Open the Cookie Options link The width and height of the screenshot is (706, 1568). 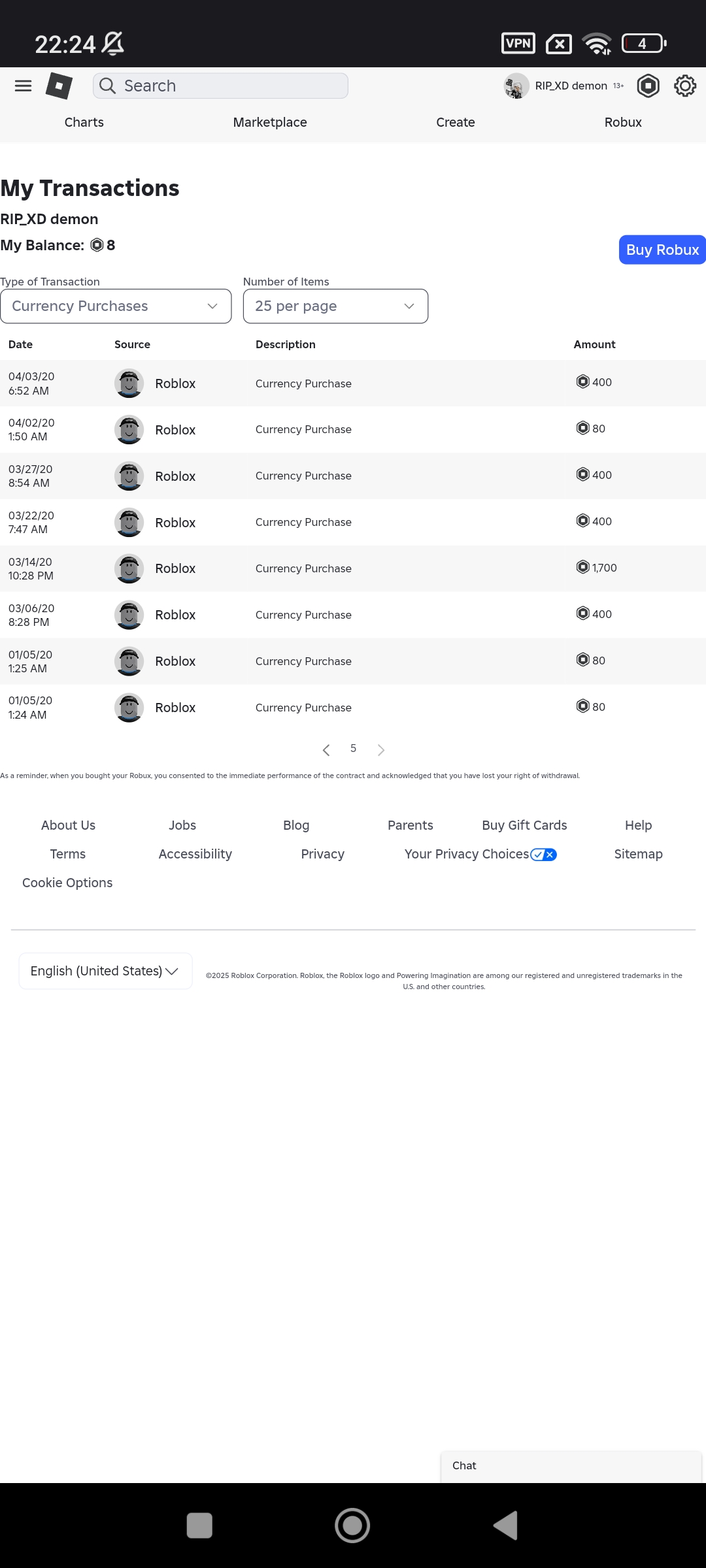click(x=67, y=883)
